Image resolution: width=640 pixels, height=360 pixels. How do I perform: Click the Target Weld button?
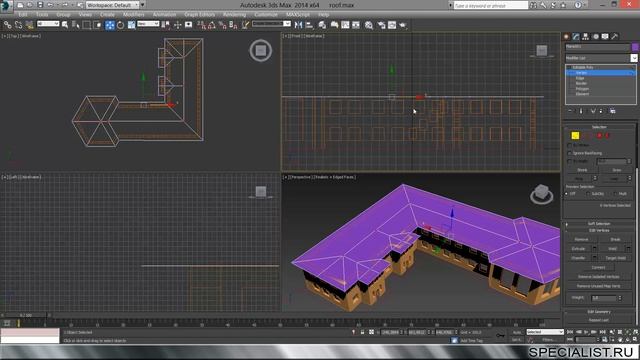[616, 258]
